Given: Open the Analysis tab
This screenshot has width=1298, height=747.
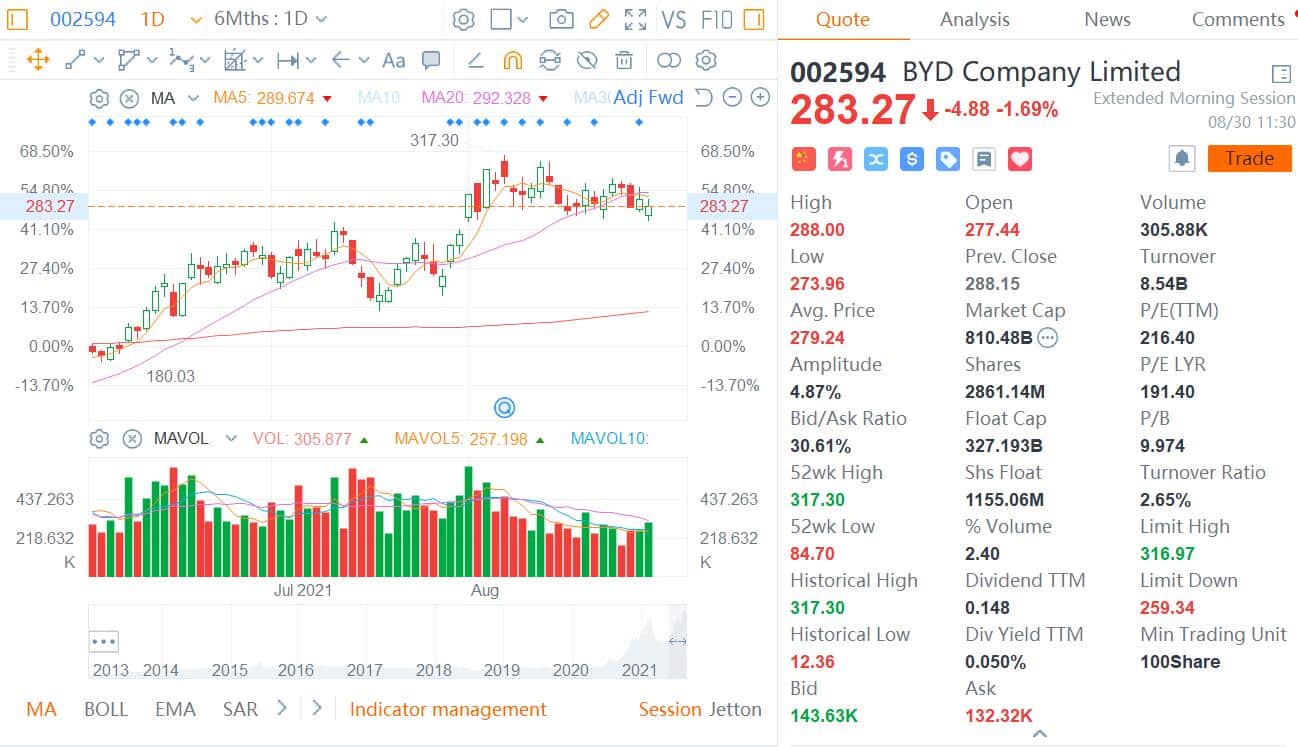Looking at the screenshot, I should [974, 19].
